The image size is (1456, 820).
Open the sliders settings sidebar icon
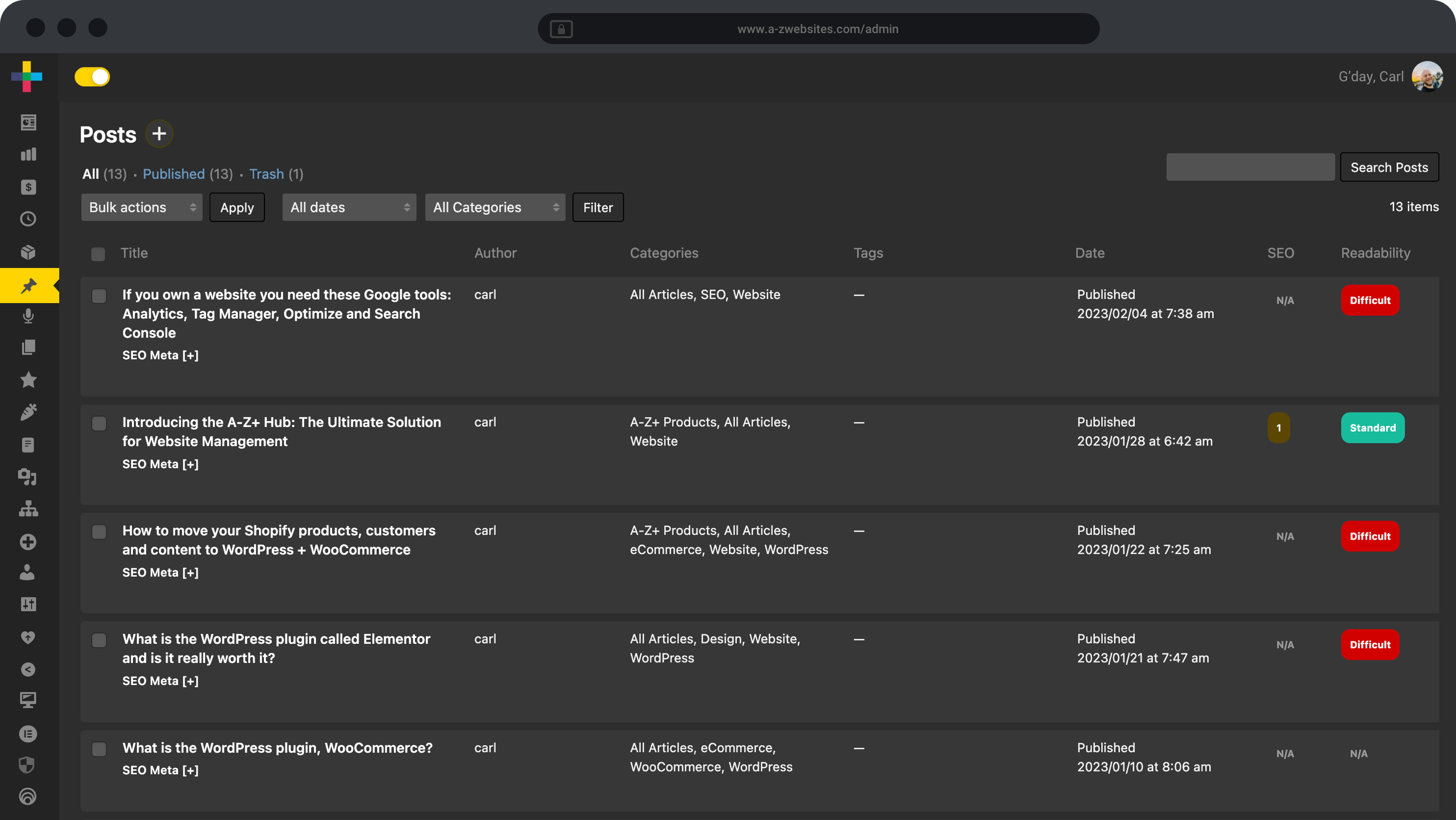point(28,605)
